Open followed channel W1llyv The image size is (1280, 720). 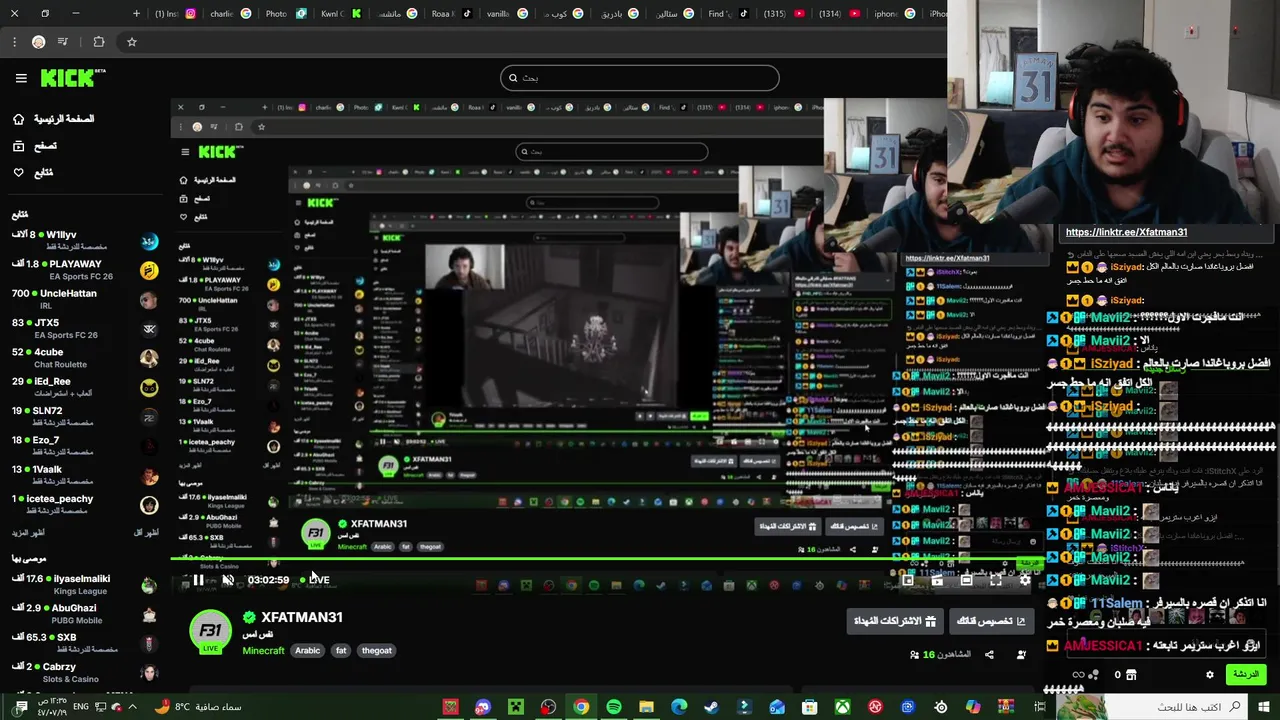[85, 240]
